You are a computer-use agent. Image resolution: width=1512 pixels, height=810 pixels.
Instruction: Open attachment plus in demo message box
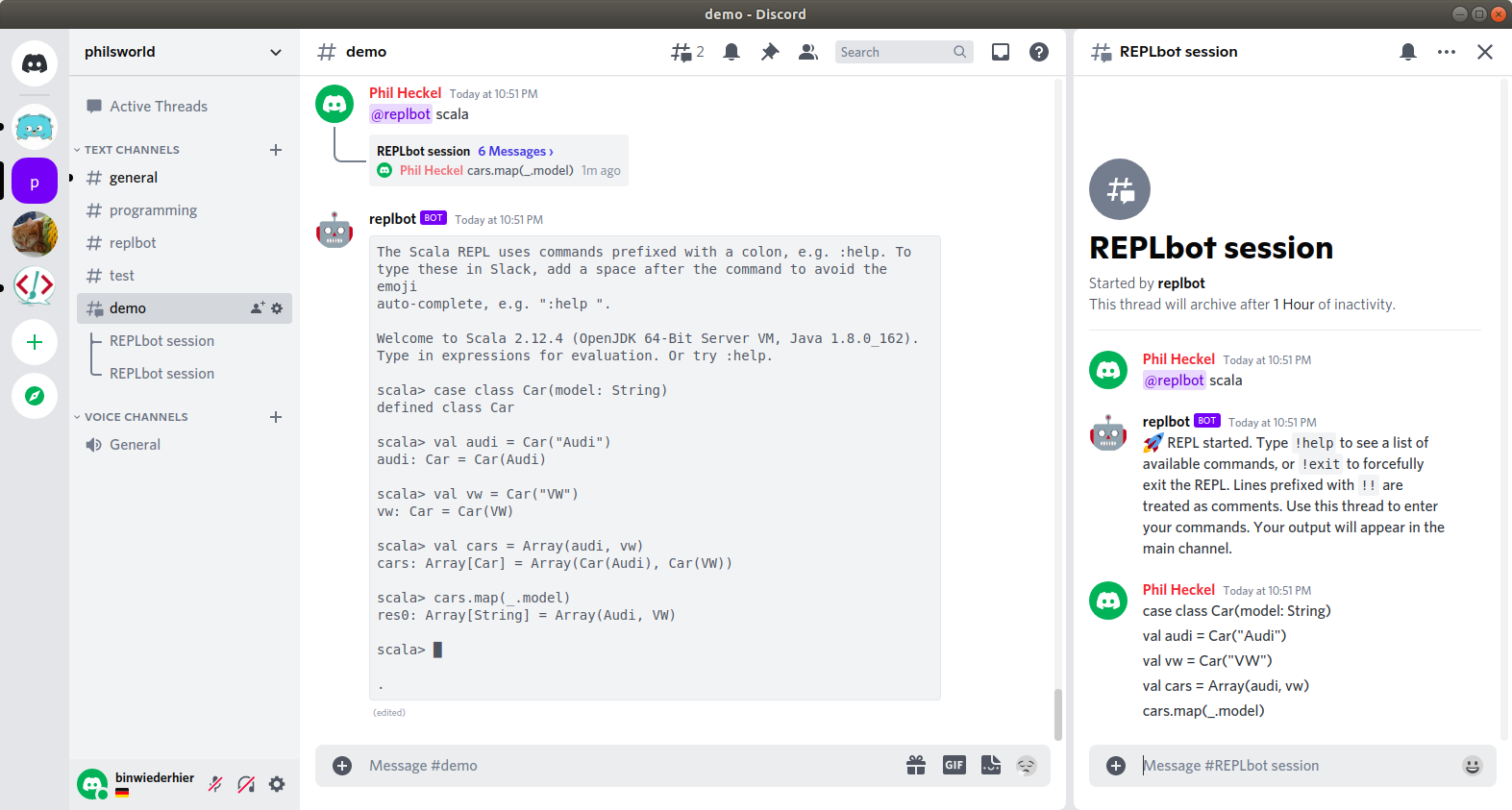342,766
